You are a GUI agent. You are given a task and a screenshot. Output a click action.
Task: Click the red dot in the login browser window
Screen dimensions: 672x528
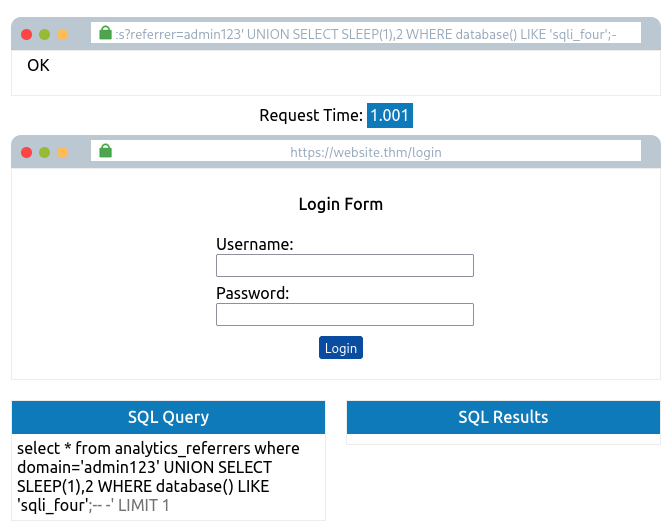point(27,152)
